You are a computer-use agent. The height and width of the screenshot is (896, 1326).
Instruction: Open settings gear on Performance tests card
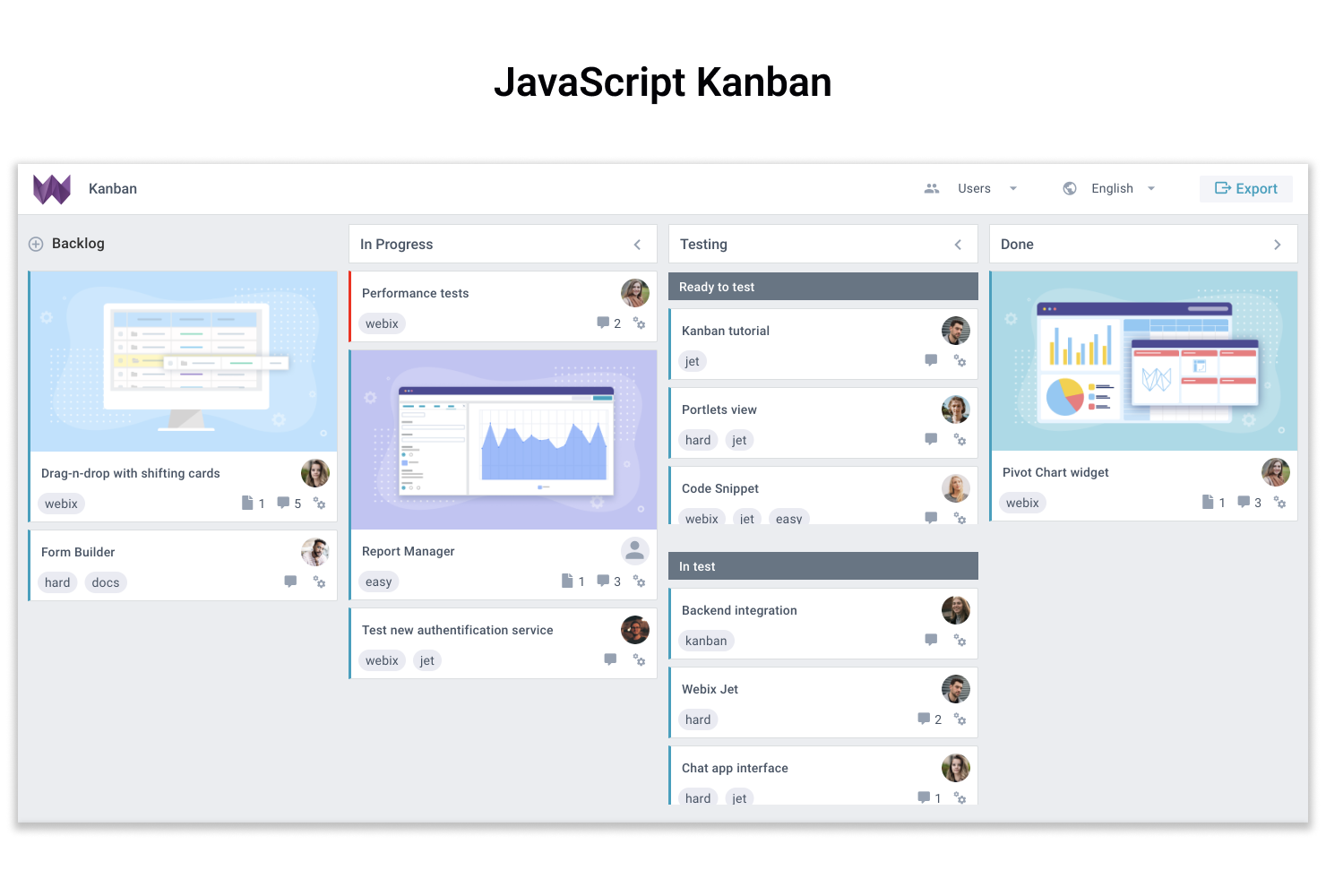[640, 323]
